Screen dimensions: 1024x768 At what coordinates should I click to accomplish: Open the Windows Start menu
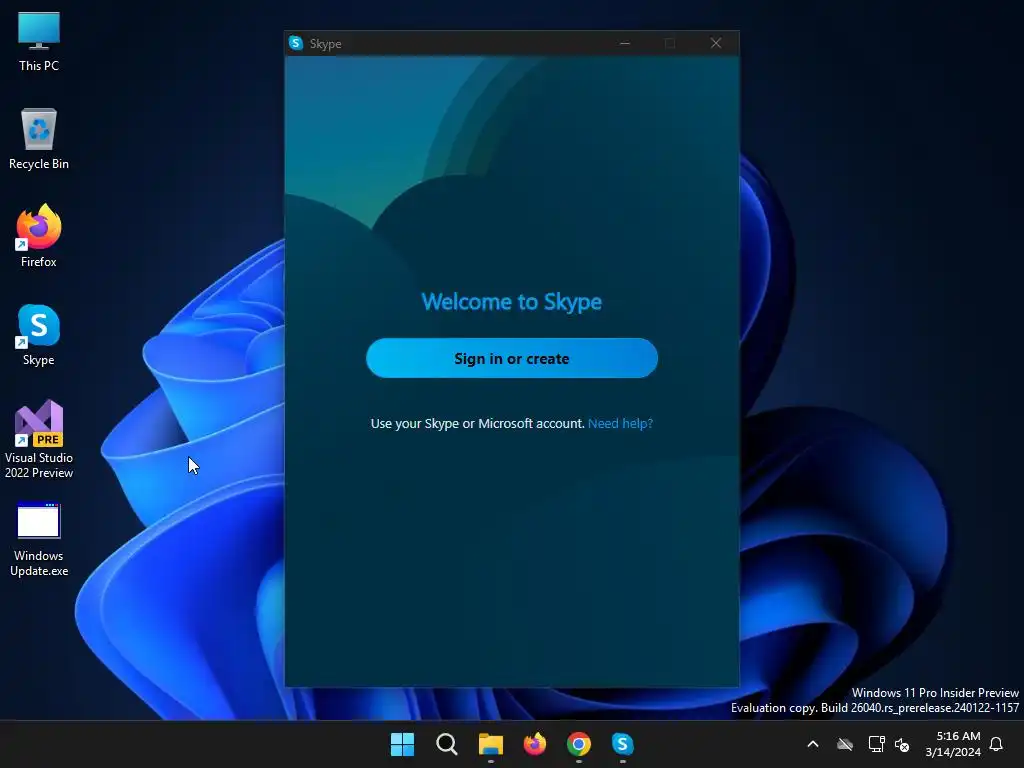402,744
